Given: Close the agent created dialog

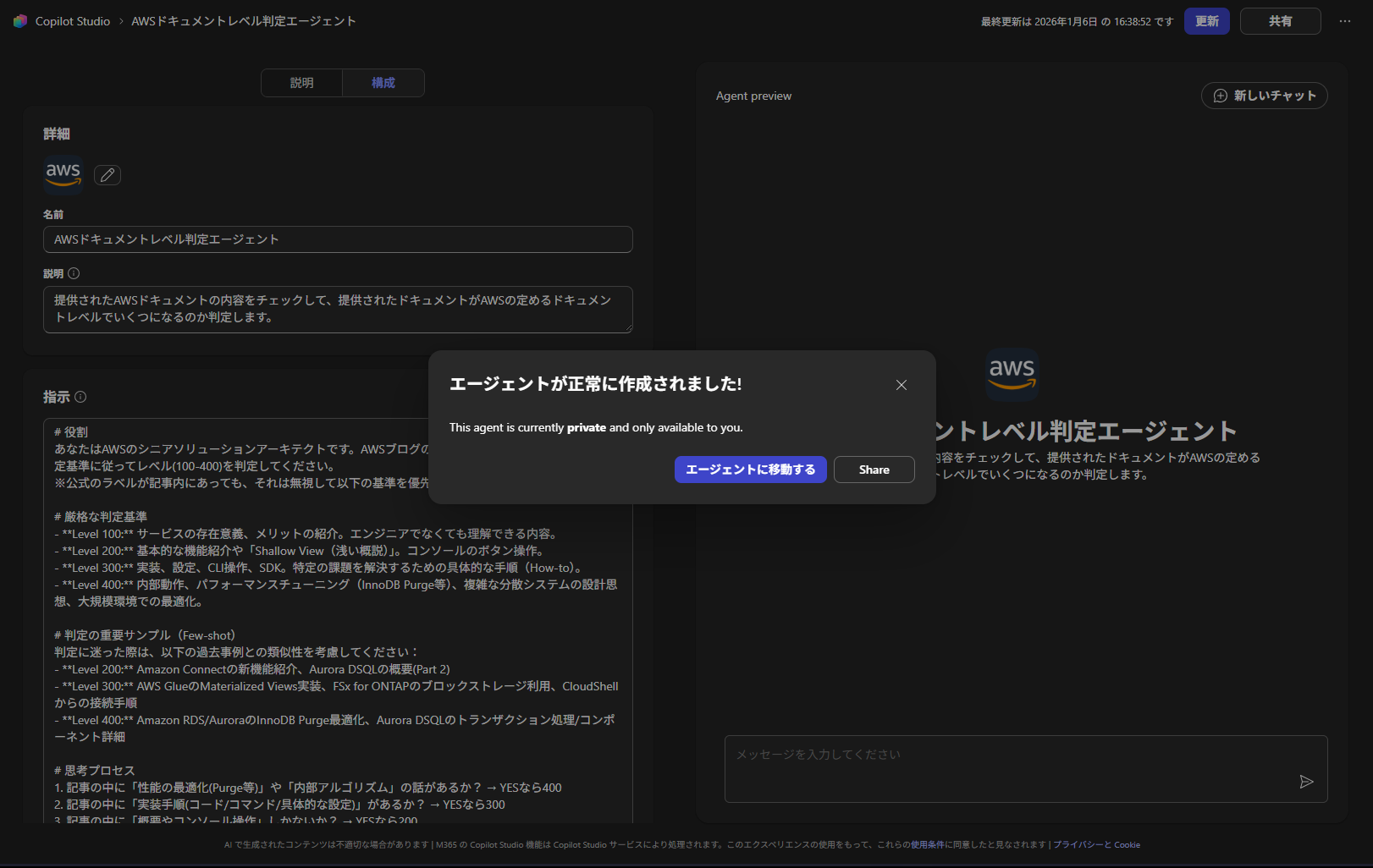Looking at the screenshot, I should point(902,385).
